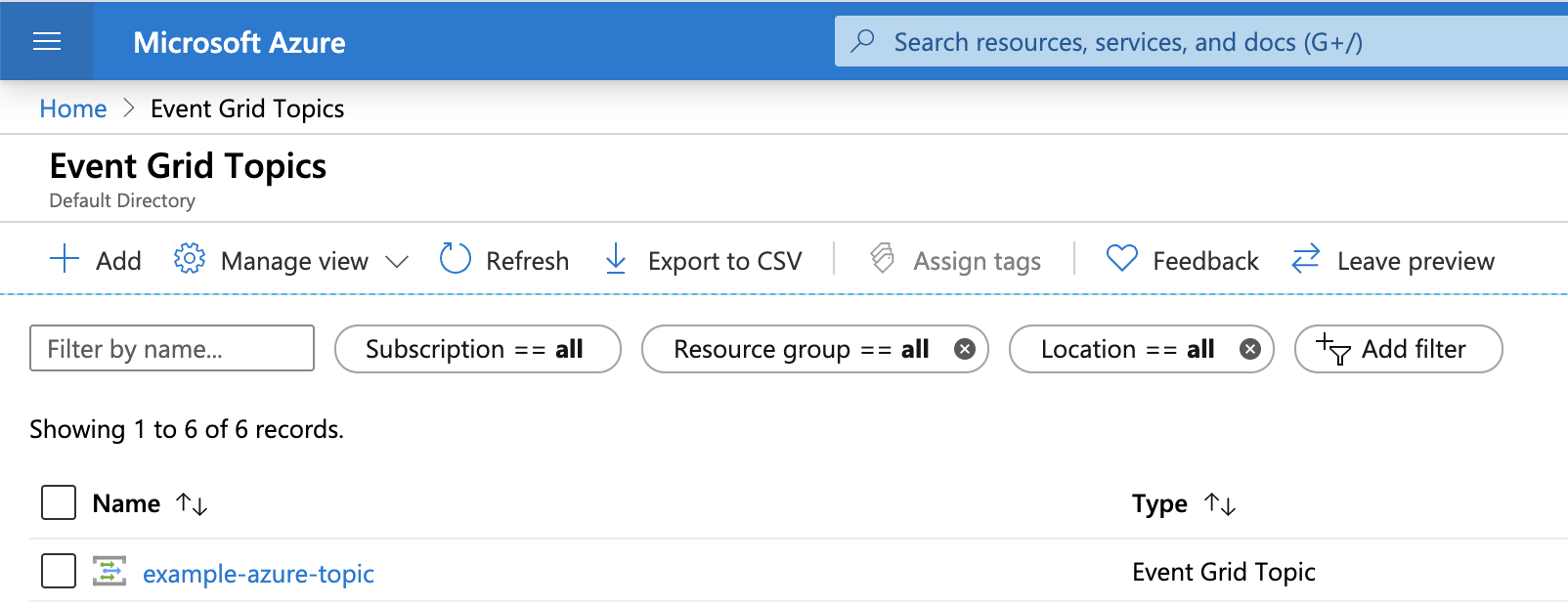Open the Subscription == all filter

(478, 349)
